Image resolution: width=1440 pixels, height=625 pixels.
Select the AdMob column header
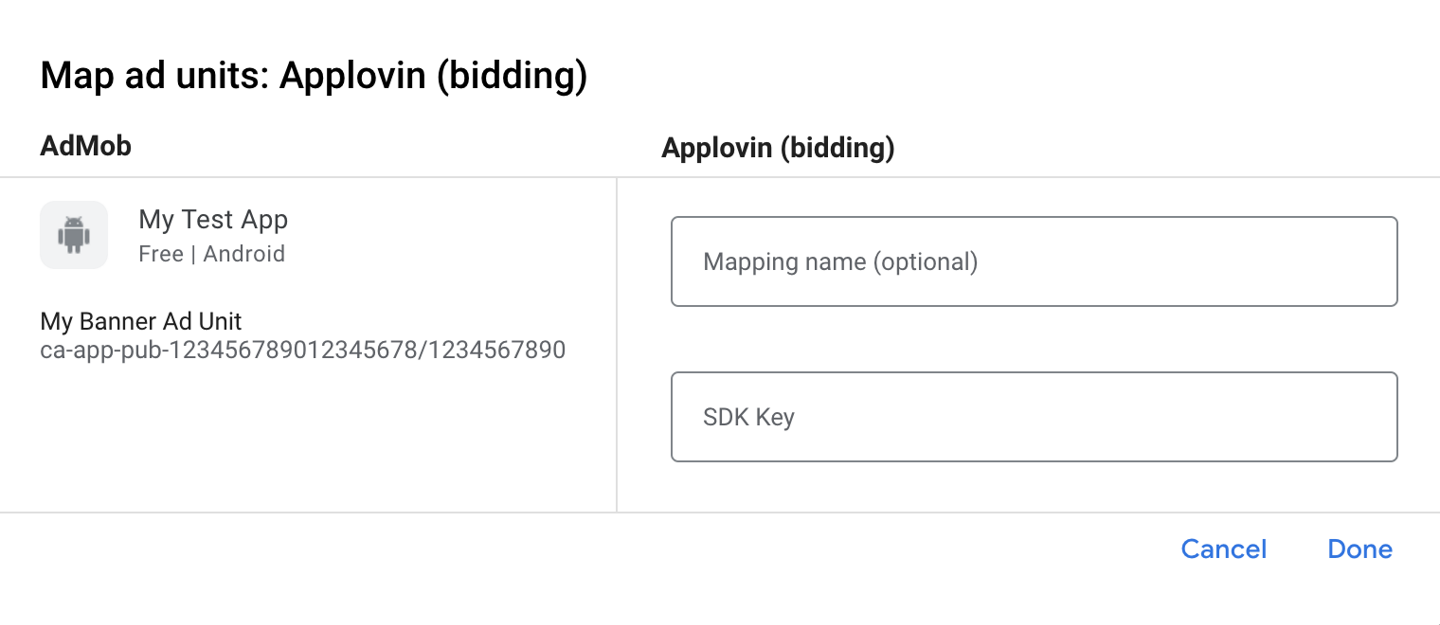click(x=84, y=146)
